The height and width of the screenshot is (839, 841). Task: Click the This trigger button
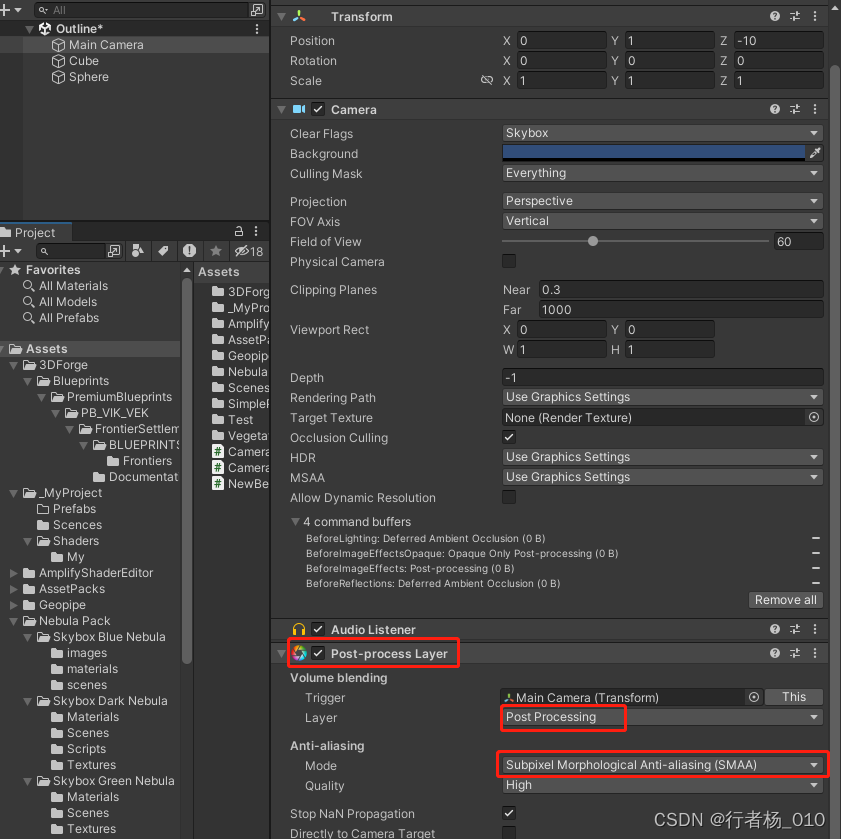coord(794,696)
